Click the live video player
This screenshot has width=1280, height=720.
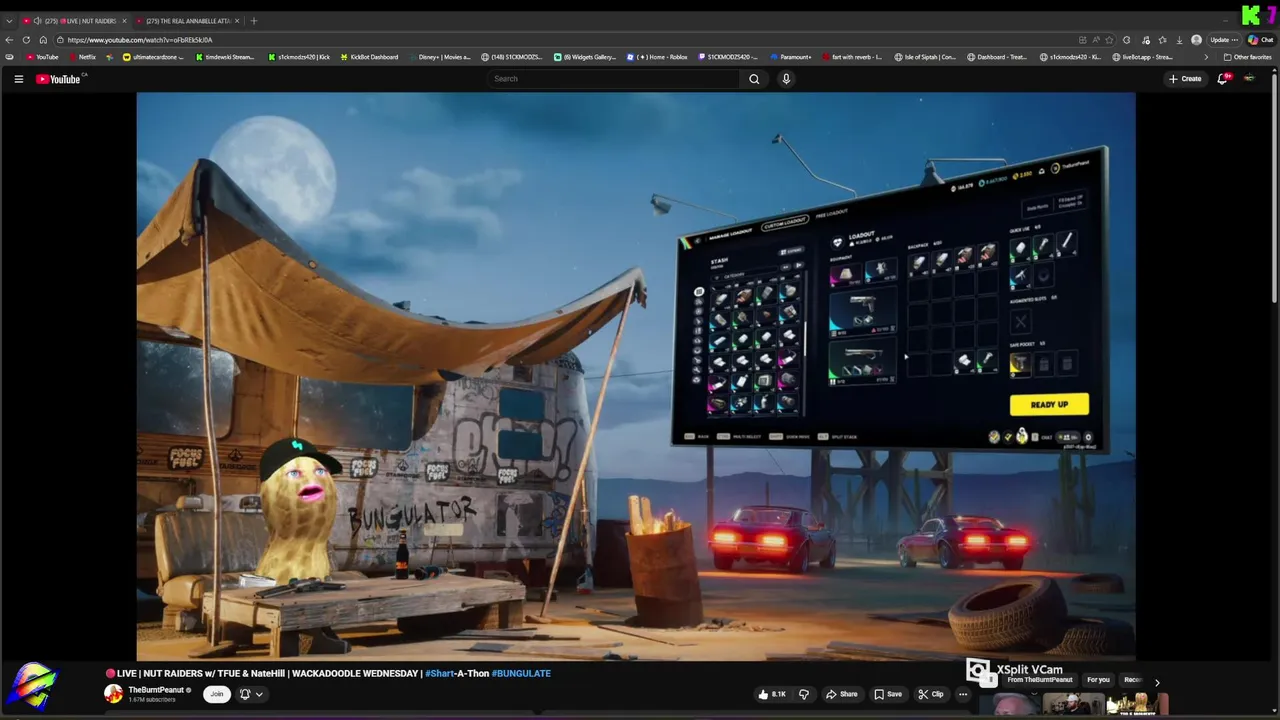click(636, 376)
